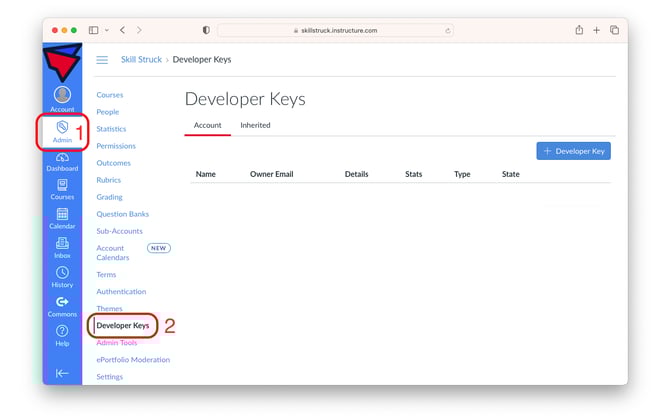Open Sub-Accounts in the account menu

[120, 231]
